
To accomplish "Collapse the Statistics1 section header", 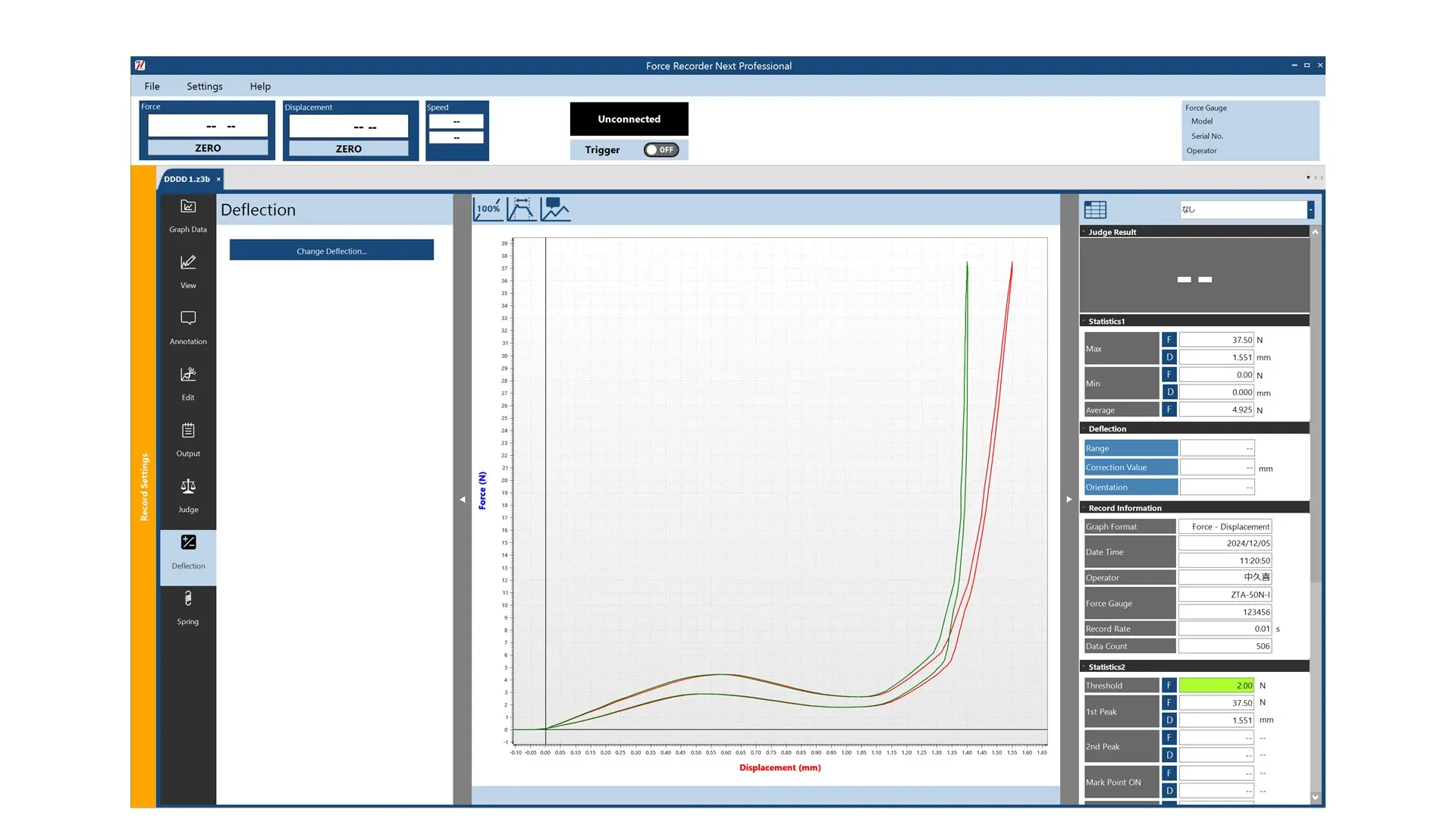I will [x=1106, y=322].
